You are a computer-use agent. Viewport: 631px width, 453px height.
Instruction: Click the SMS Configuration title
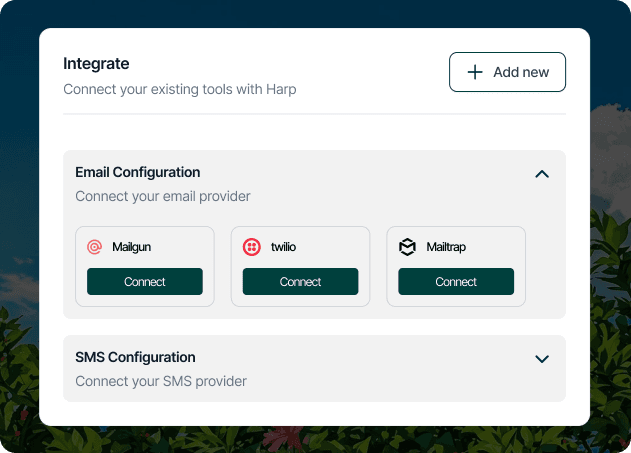point(135,357)
